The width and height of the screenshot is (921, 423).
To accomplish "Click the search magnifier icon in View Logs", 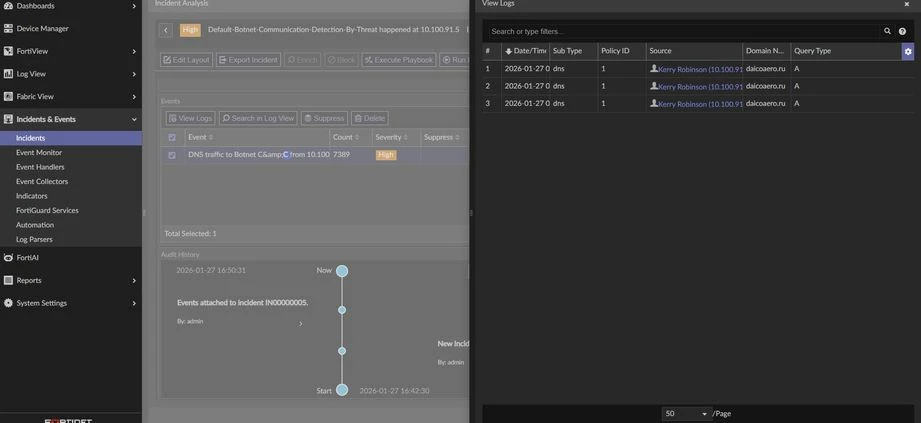I will coord(888,31).
